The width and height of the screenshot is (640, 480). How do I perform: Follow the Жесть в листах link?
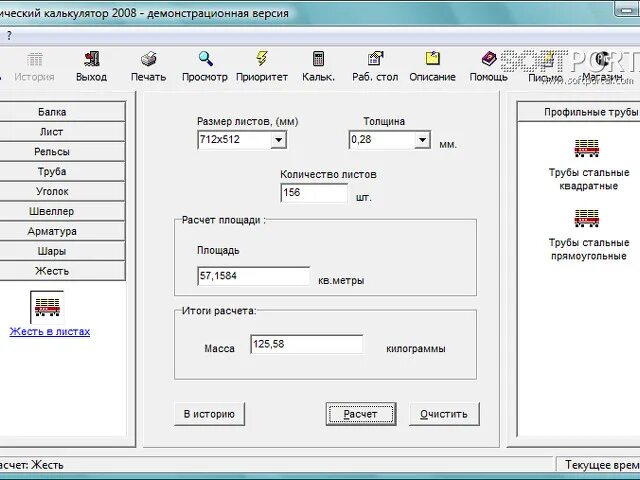[x=50, y=331]
